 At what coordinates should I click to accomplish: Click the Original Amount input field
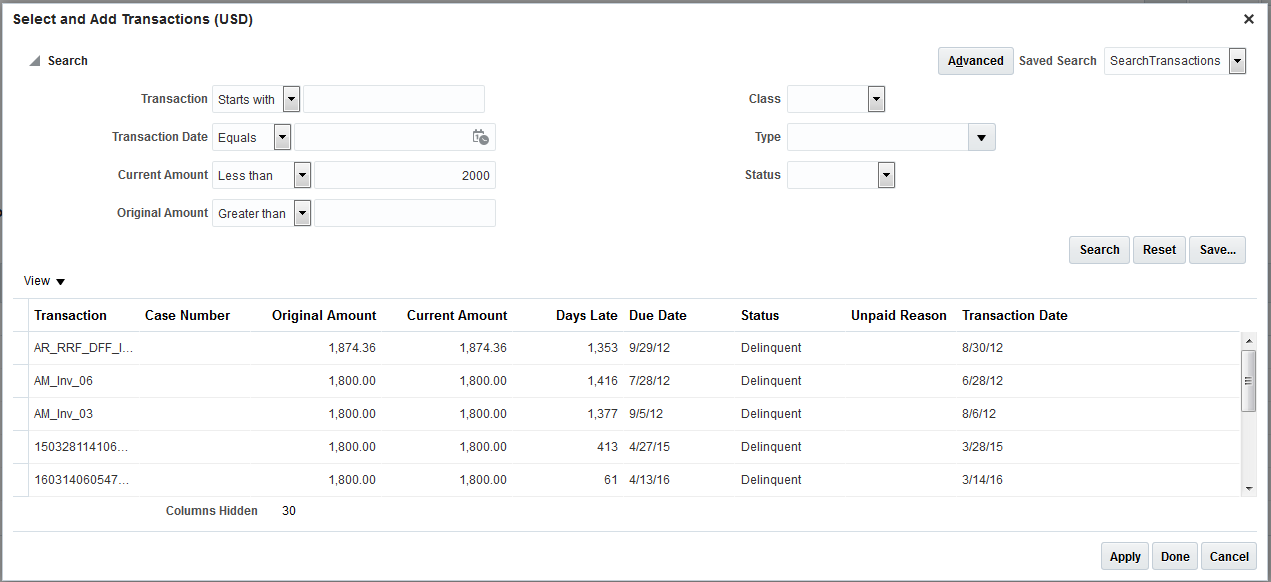tap(404, 213)
